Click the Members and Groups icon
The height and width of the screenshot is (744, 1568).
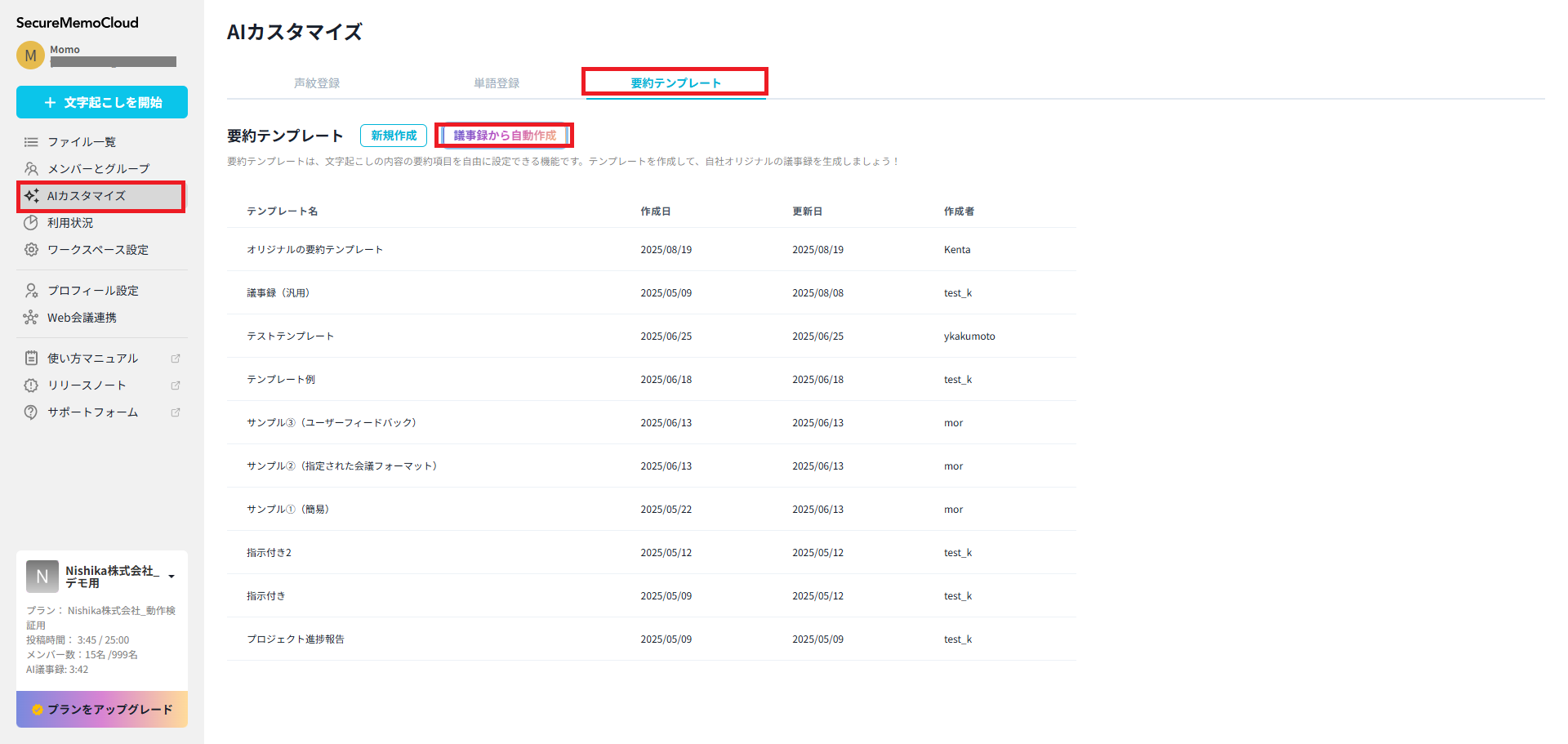(x=31, y=169)
